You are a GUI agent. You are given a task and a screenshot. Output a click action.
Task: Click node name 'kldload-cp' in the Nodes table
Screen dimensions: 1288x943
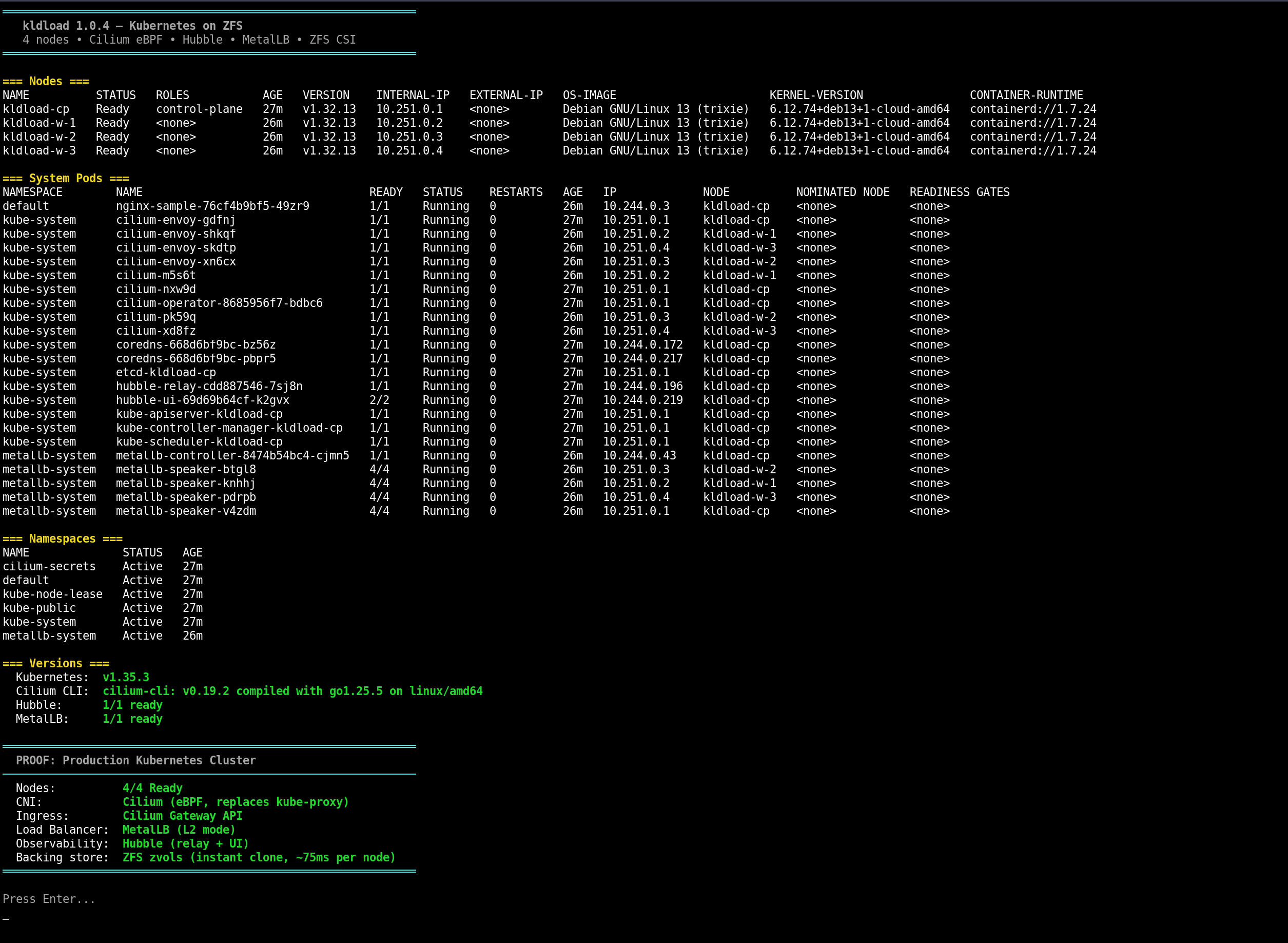click(x=36, y=109)
